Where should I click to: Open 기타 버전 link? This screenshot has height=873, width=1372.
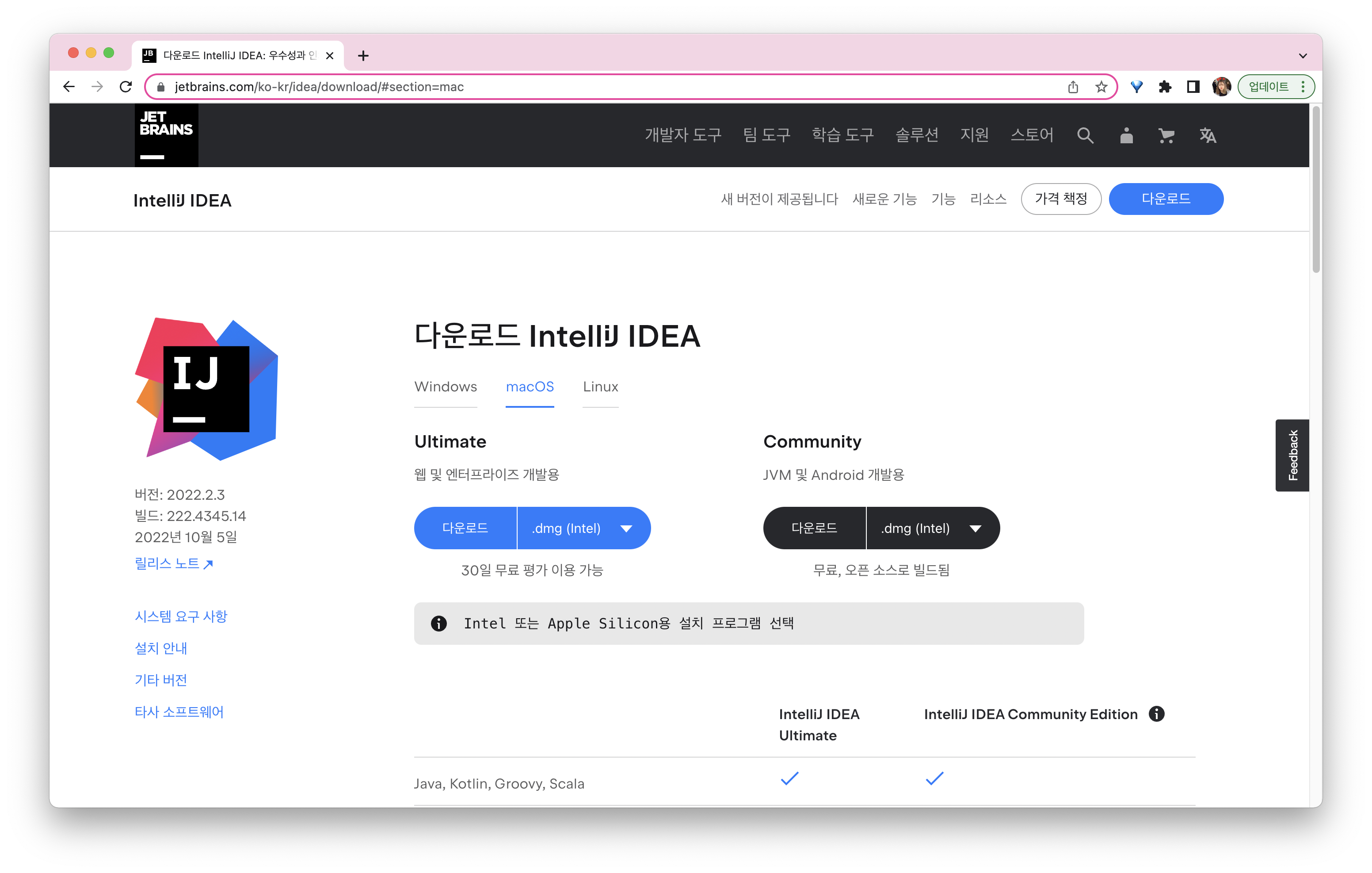tap(161, 680)
